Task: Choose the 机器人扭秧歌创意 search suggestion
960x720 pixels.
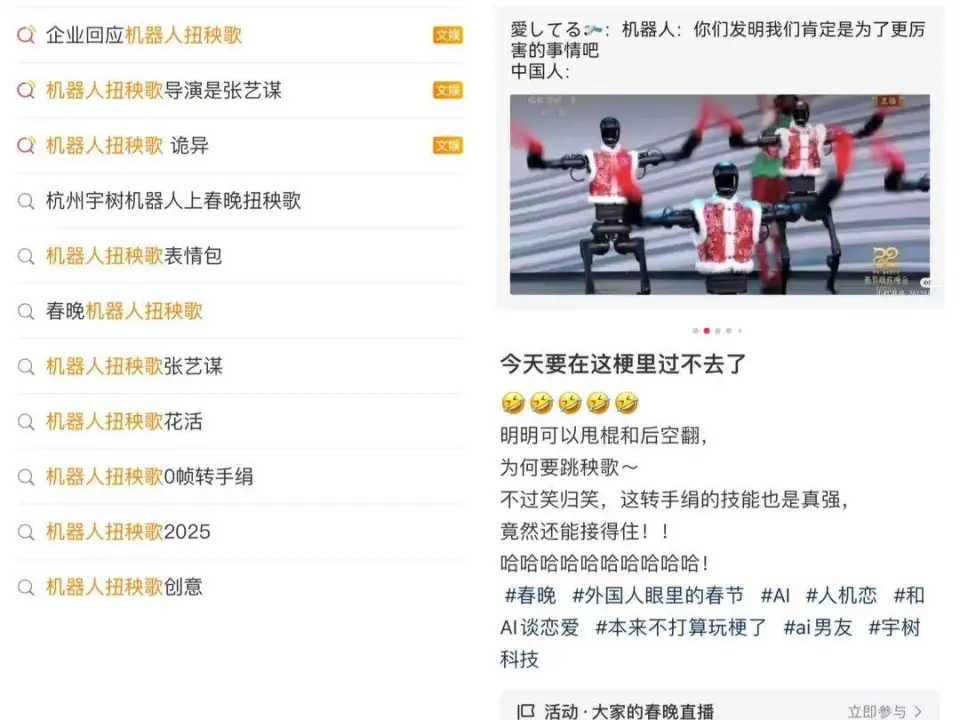Action: click(x=124, y=587)
